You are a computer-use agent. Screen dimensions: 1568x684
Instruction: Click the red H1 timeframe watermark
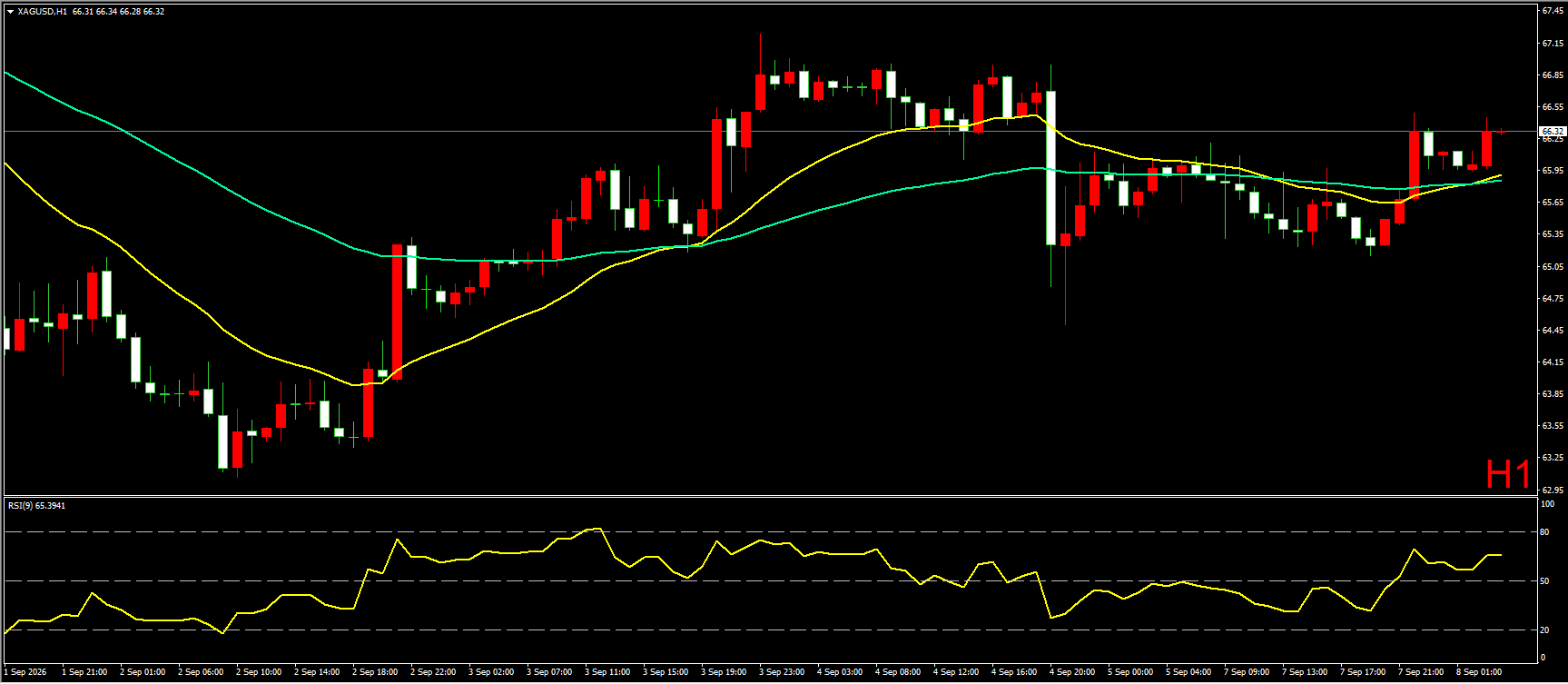pyautogui.click(x=1508, y=474)
